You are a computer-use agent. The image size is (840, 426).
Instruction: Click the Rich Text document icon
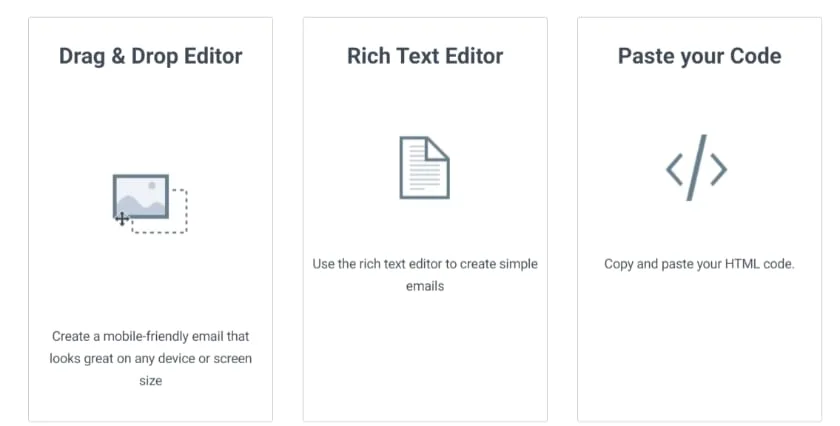(425, 168)
